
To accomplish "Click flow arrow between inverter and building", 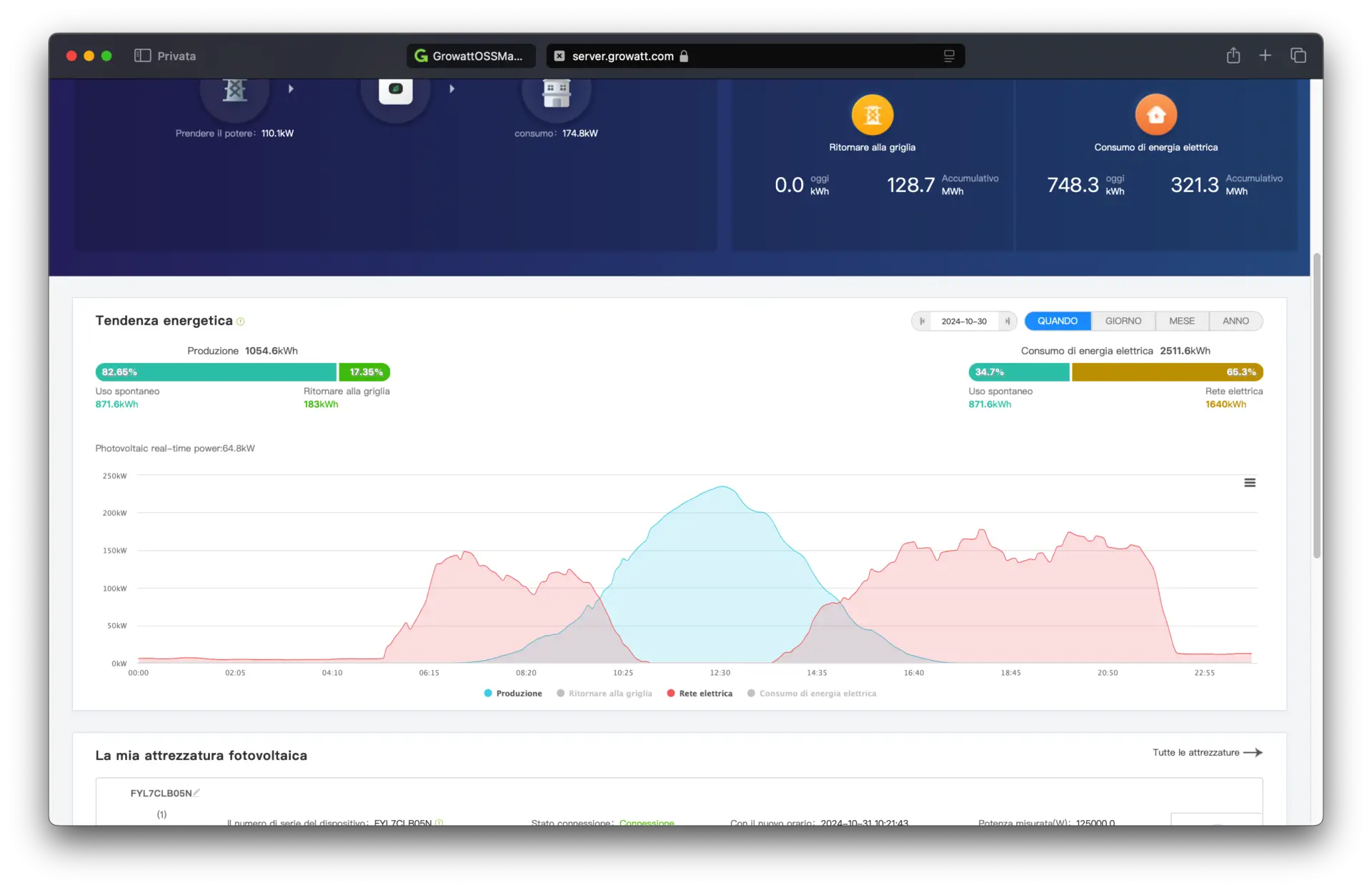I will pyautogui.click(x=452, y=89).
